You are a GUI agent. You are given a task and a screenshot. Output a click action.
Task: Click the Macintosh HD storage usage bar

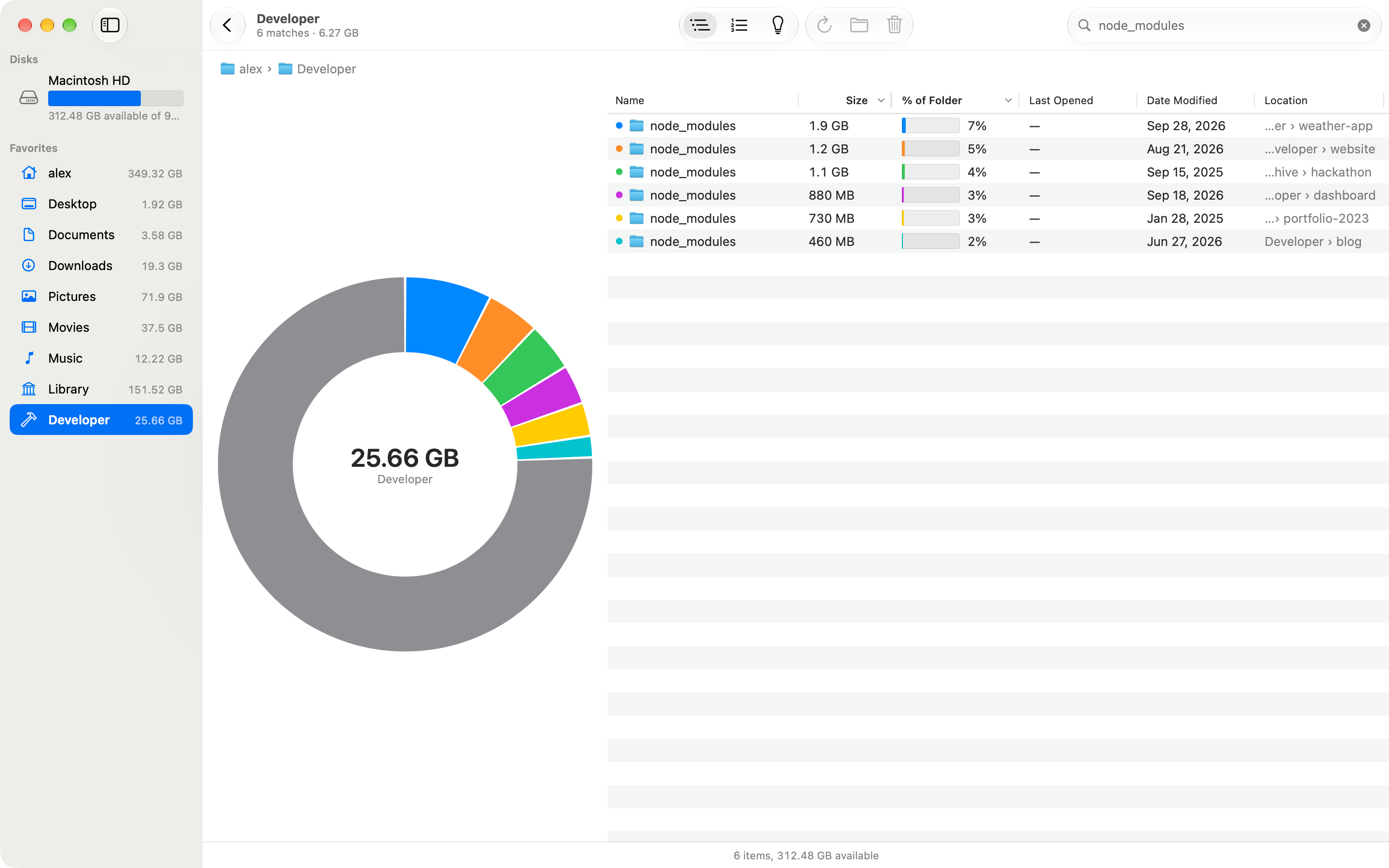[x=115, y=99]
